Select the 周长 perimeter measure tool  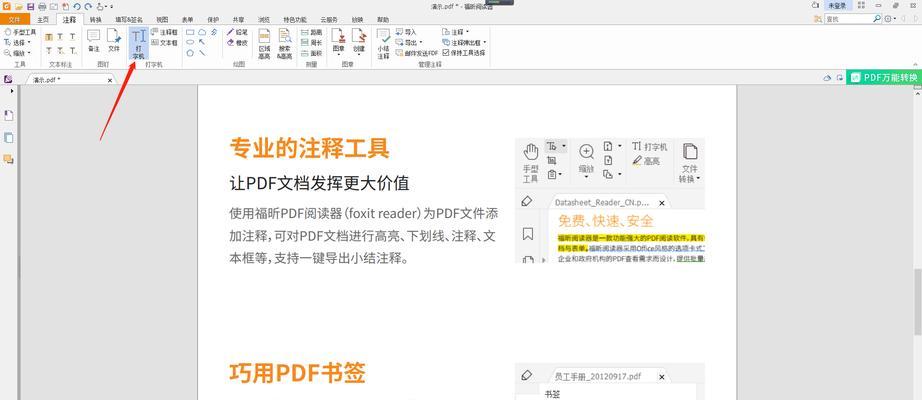tap(312, 42)
